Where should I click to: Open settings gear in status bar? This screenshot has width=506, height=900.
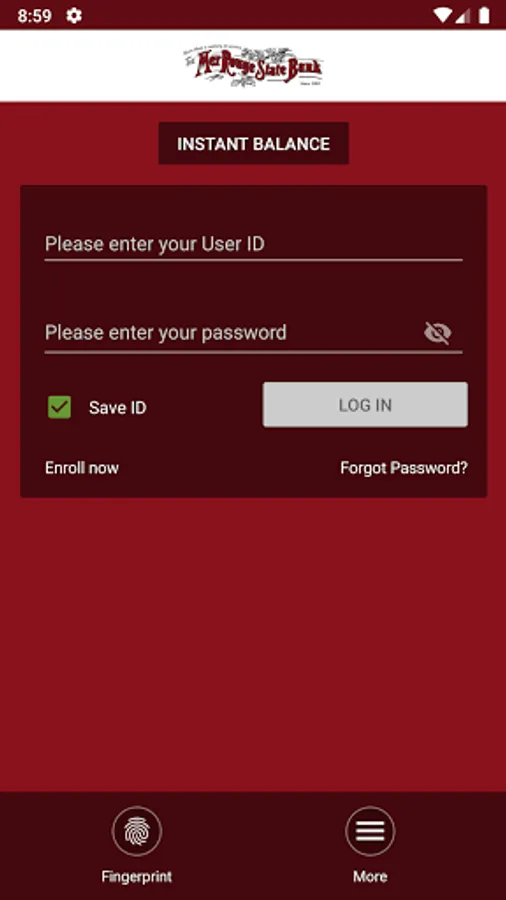pos(74,15)
